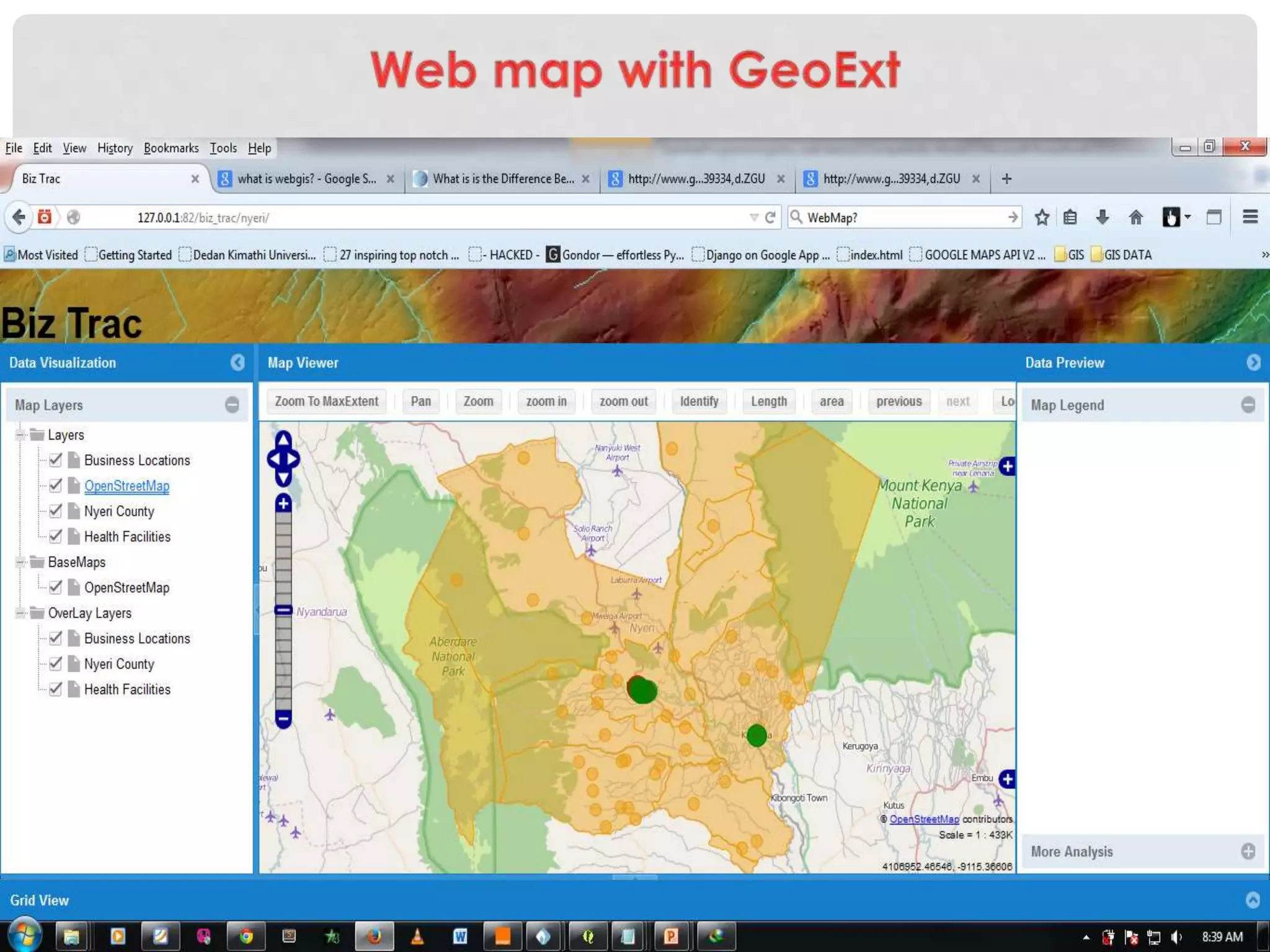This screenshot has width=1270, height=952.
Task: Click the Length measure button
Action: point(769,402)
